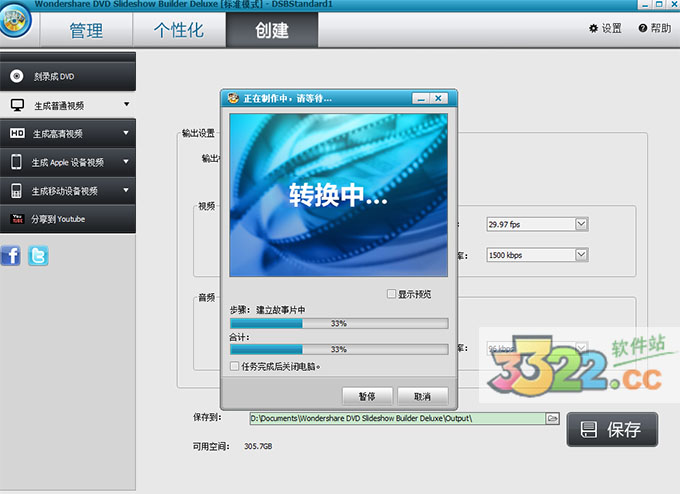680x494 pixels.
Task: Open the 1500 kbps bitrate dropdown
Action: [x=581, y=255]
